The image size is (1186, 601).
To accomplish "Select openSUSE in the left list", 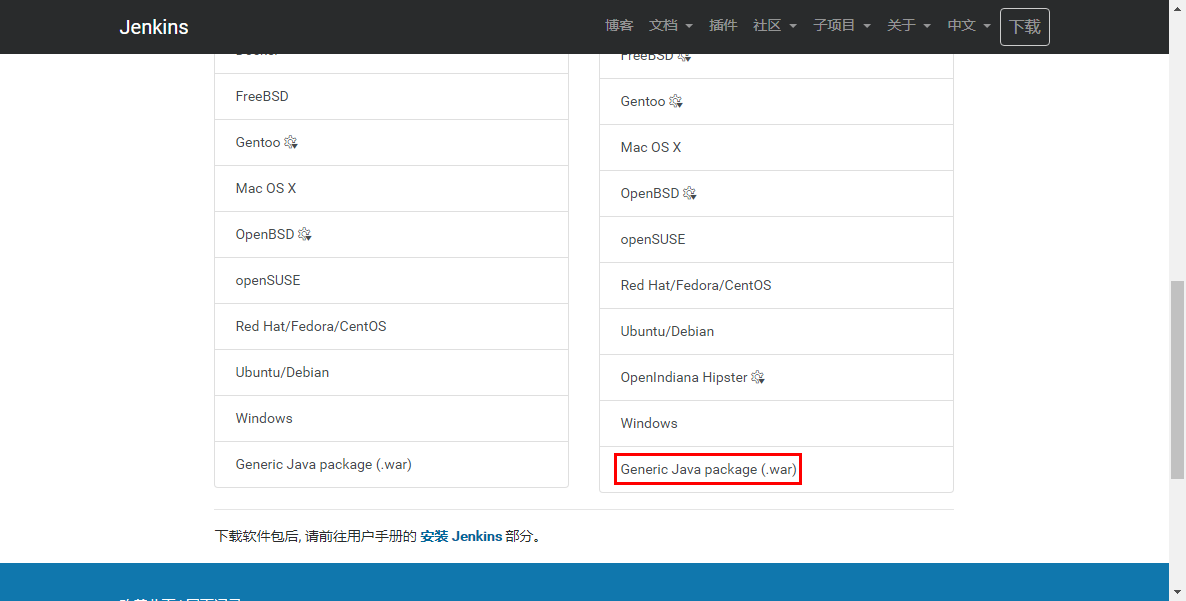I will point(391,280).
